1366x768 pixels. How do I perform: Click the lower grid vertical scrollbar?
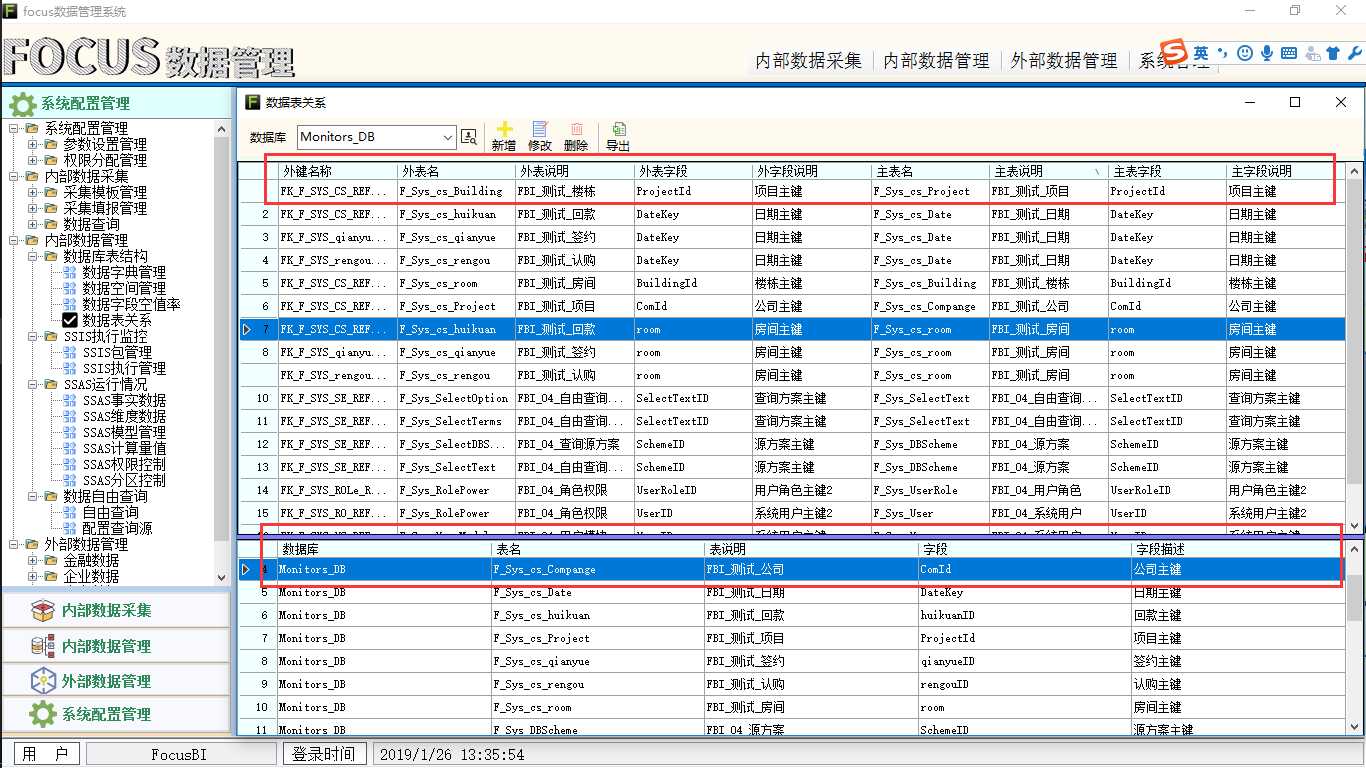1355,638
